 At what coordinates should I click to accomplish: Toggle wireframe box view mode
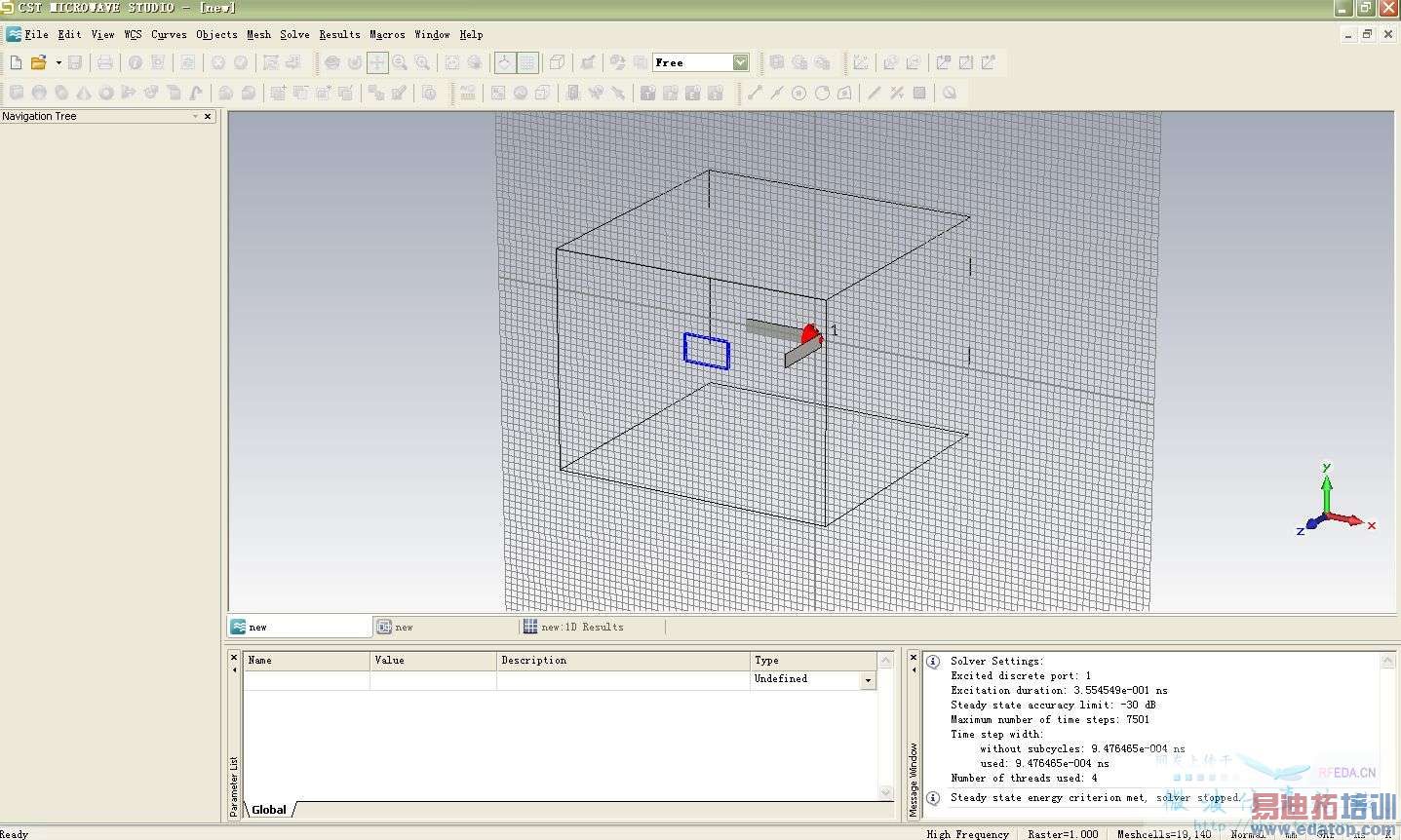(x=557, y=62)
